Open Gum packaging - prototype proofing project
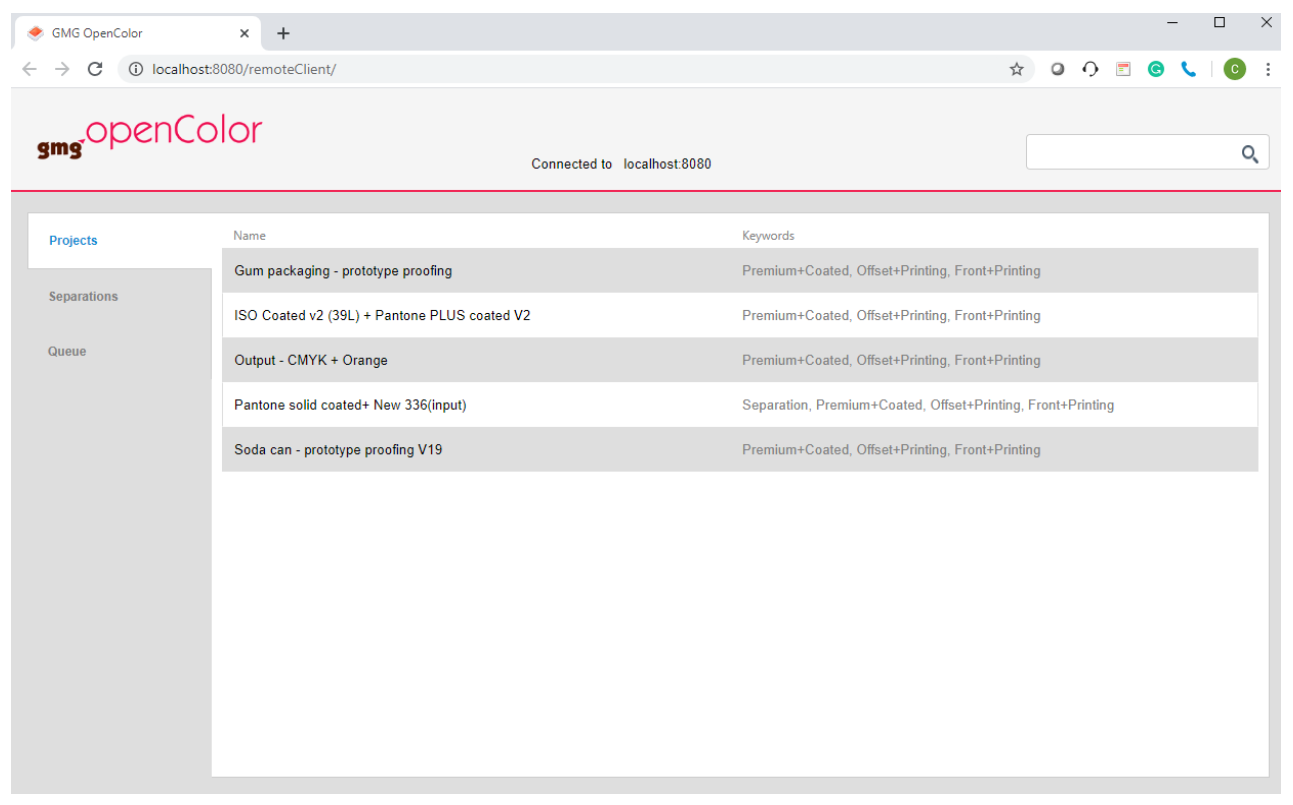Screen dimensions: 1293x805 click(x=740, y=271)
